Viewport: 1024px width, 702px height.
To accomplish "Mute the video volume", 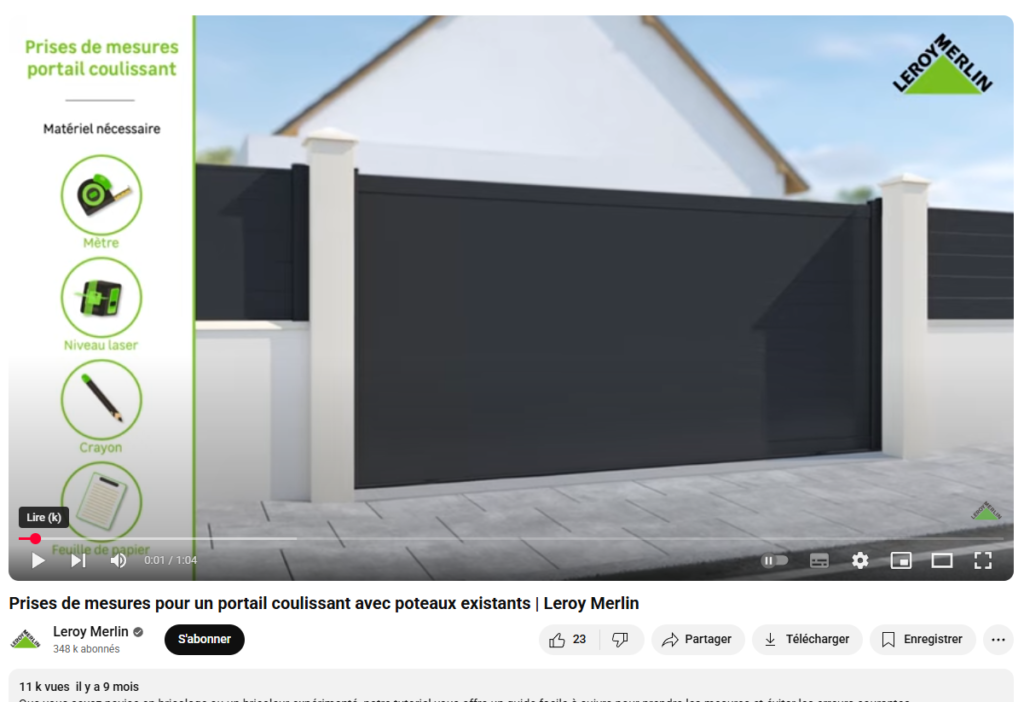I will point(118,561).
